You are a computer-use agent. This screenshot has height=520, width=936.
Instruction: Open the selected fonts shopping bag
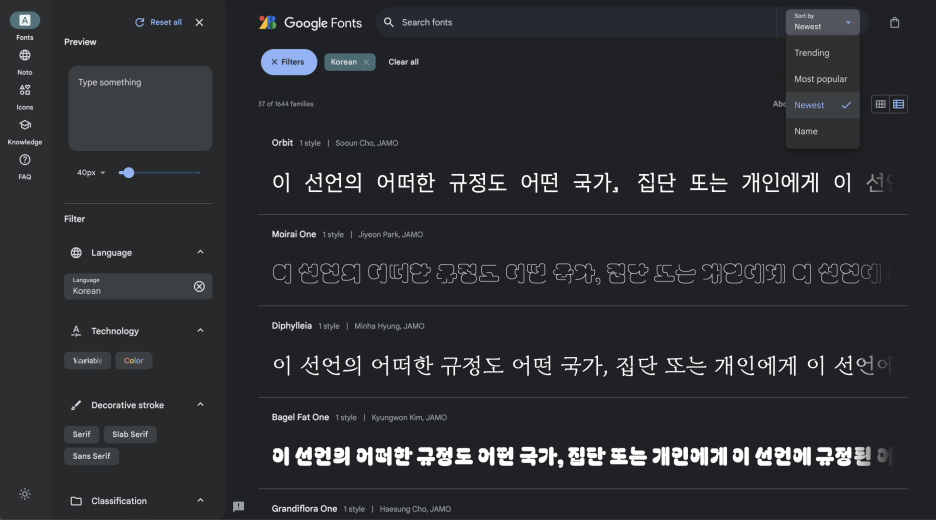point(894,23)
